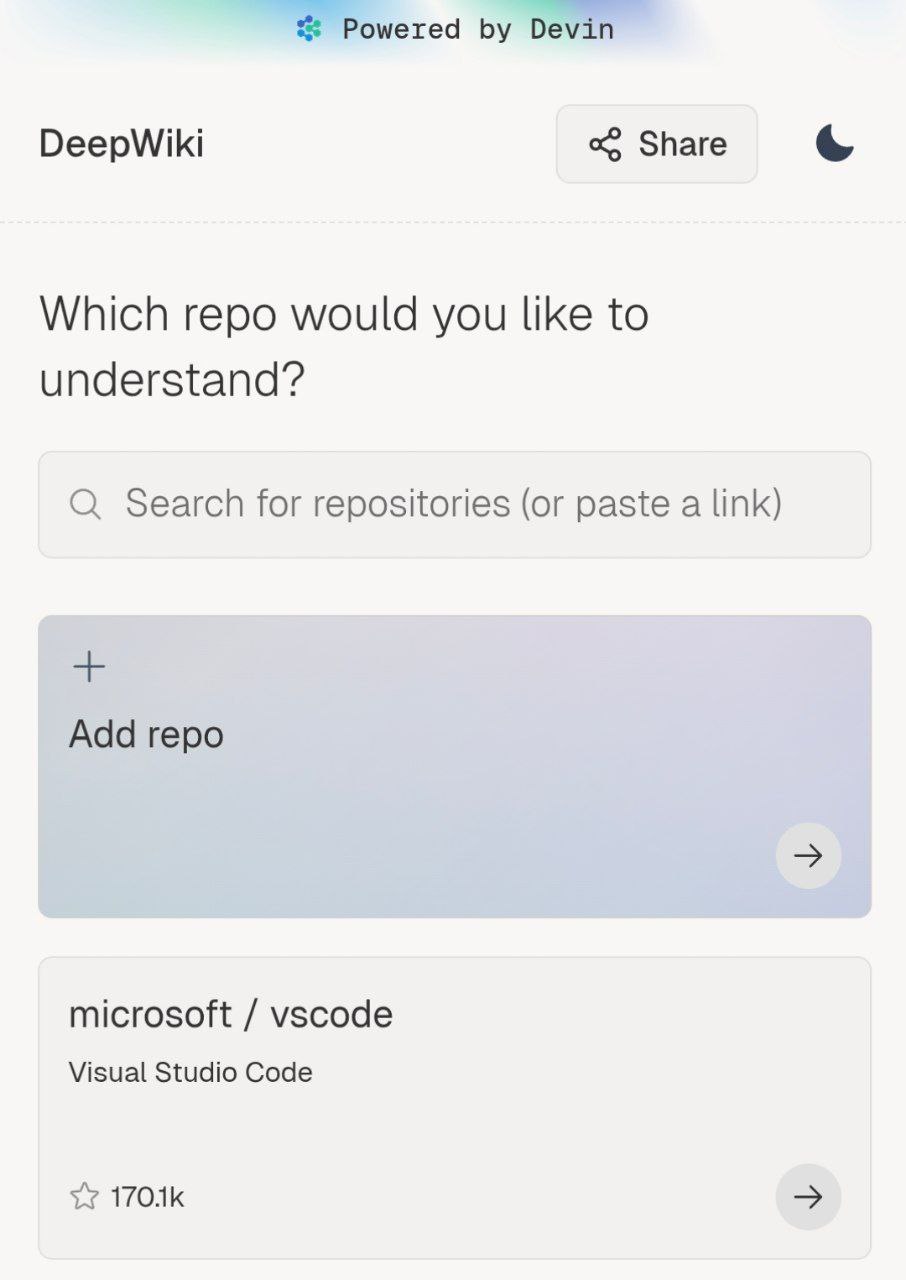Click the "Visual Studio Code" description text
This screenshot has width=906, height=1280.
pos(191,1073)
